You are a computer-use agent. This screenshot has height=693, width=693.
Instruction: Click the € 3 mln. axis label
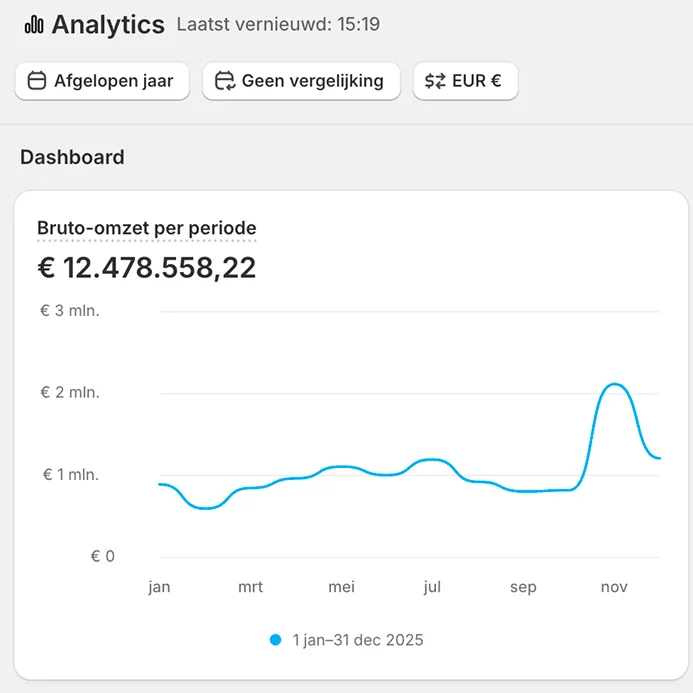[70, 311]
